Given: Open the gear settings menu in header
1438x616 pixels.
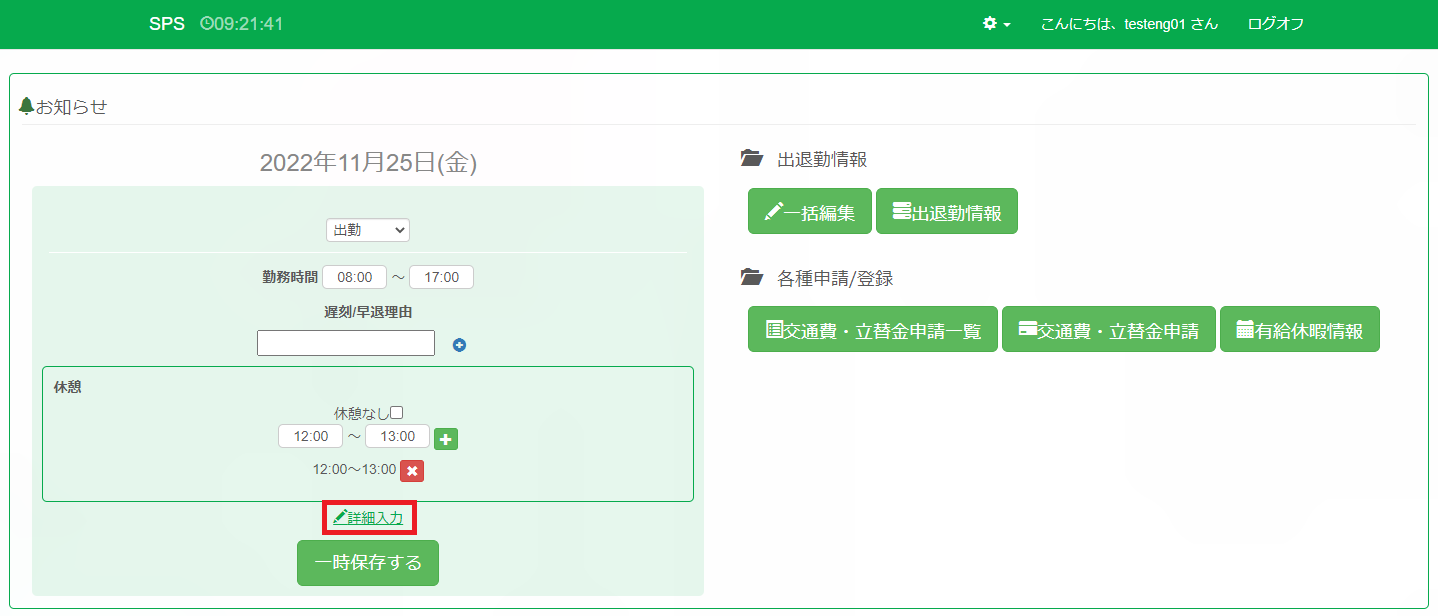Looking at the screenshot, I should tap(995, 24).
